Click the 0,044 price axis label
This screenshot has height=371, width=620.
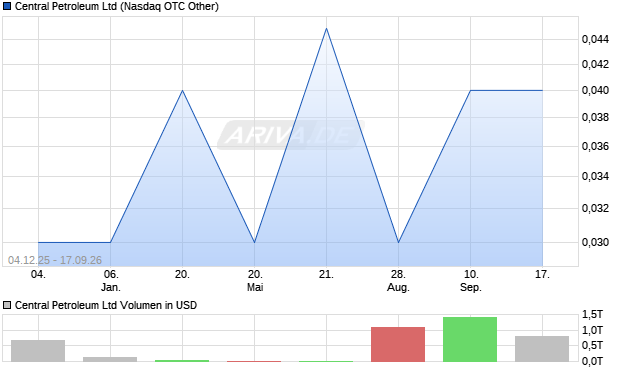(x=595, y=39)
